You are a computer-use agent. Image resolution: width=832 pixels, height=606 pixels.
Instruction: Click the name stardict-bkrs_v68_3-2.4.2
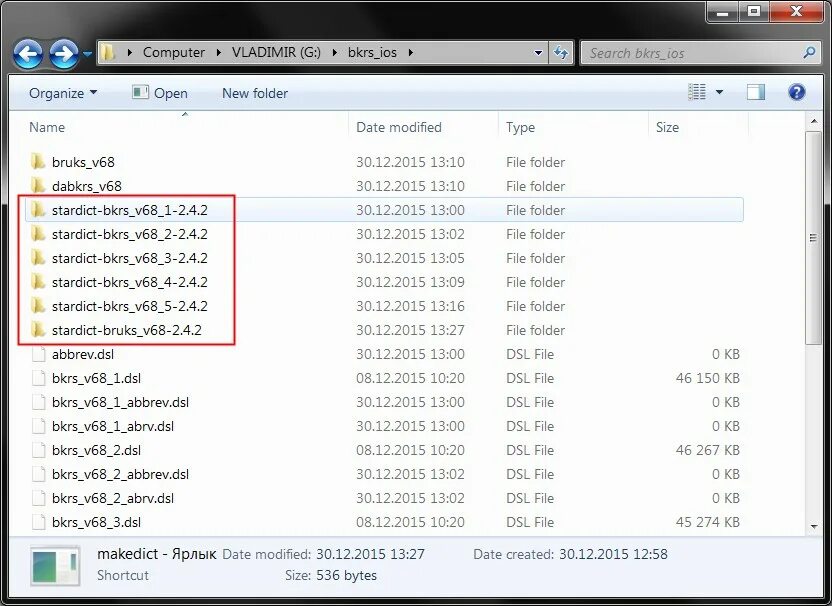tap(129, 258)
